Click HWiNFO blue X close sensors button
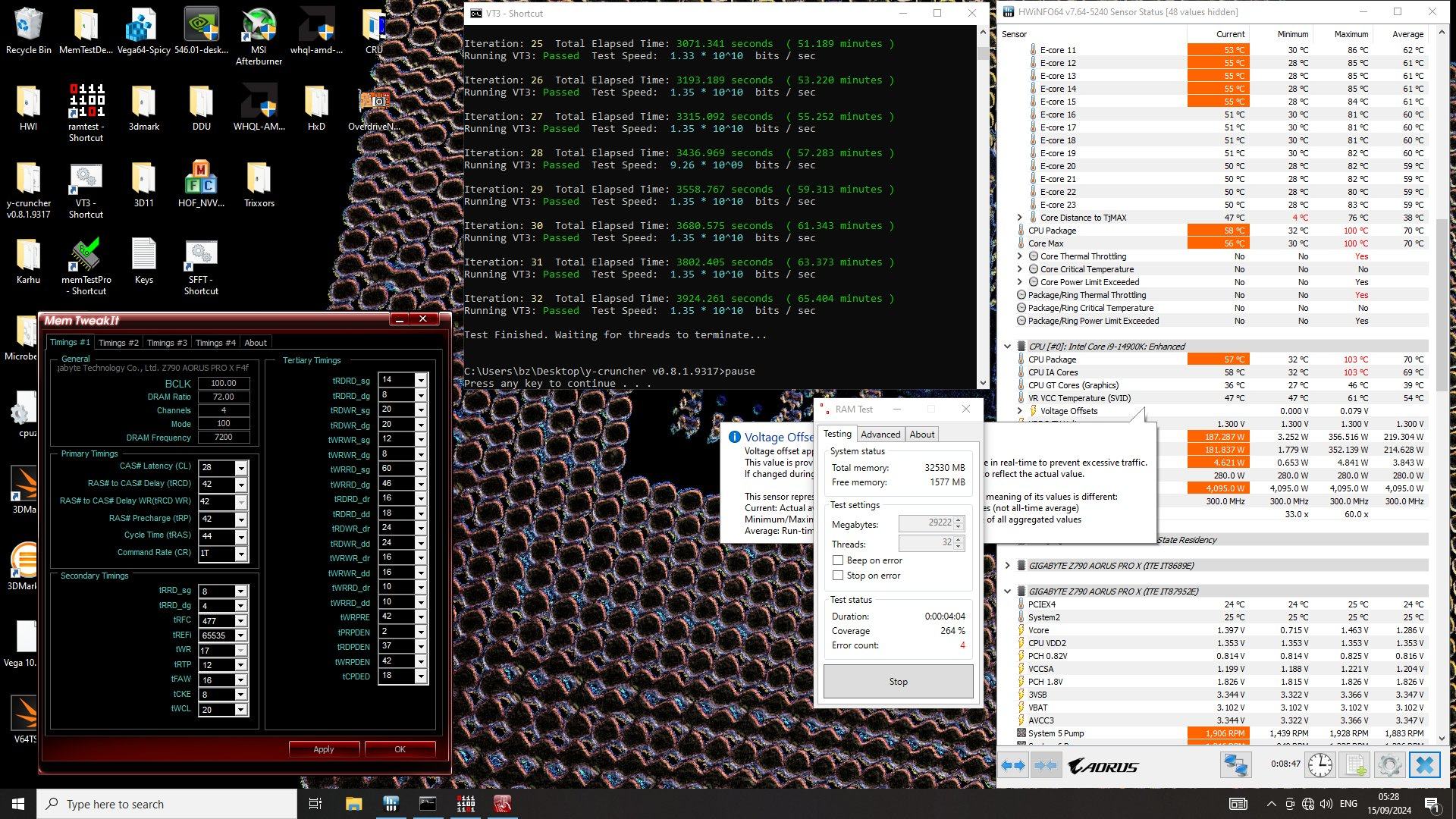Image resolution: width=1456 pixels, height=819 pixels. coord(1425,766)
